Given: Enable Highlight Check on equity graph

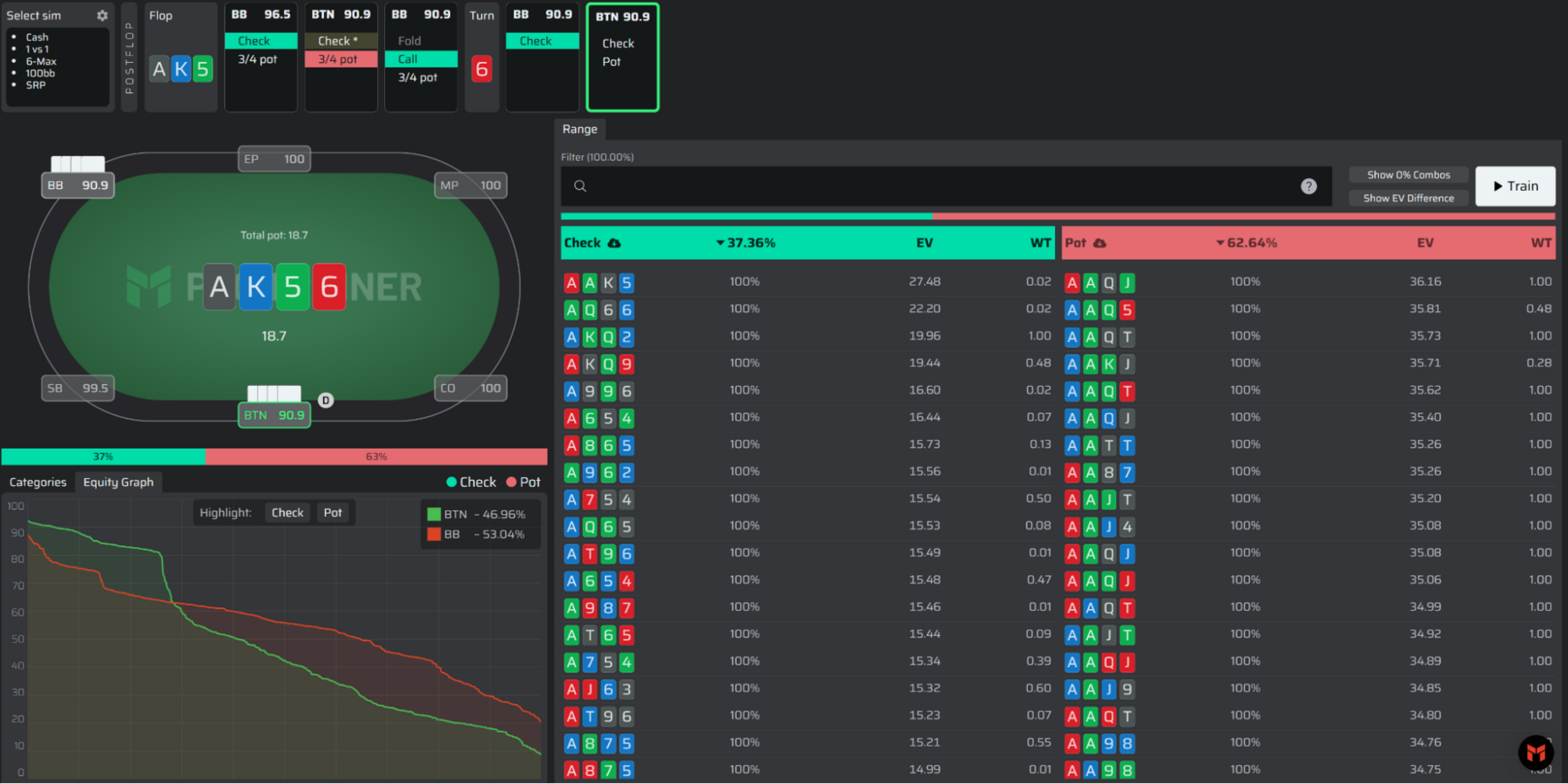Looking at the screenshot, I should 287,513.
